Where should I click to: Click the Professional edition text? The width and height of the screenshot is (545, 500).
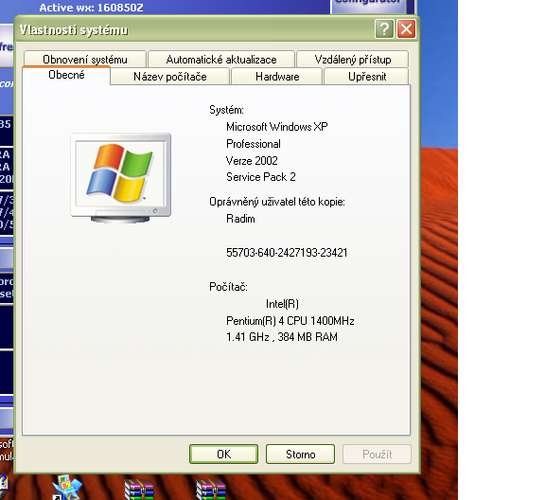[x=253, y=144]
